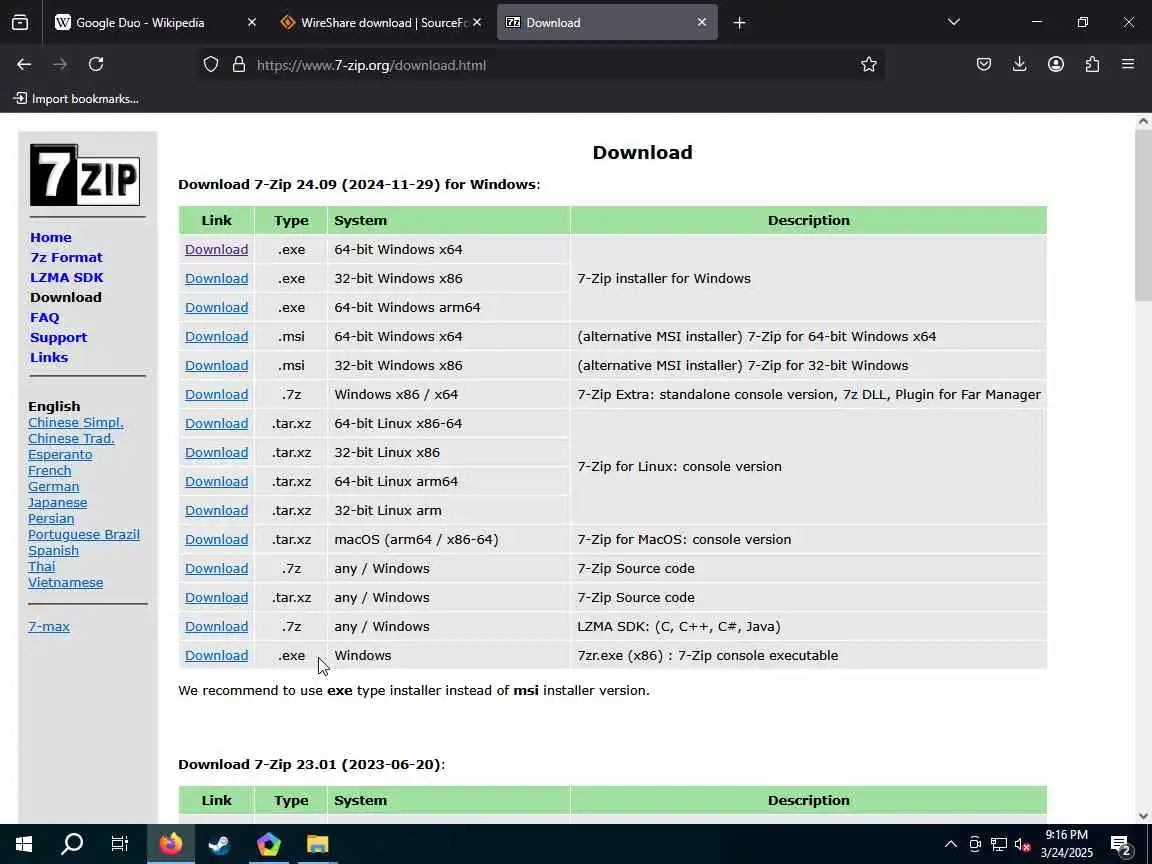Click the 7-Zip logo image
The image size is (1152, 864).
[85, 175]
